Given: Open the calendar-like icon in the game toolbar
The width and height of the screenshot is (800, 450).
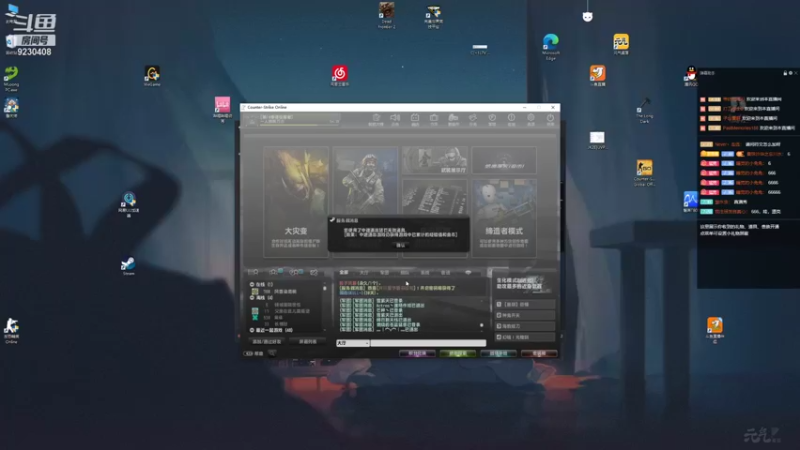Looking at the screenshot, I should tap(415, 118).
